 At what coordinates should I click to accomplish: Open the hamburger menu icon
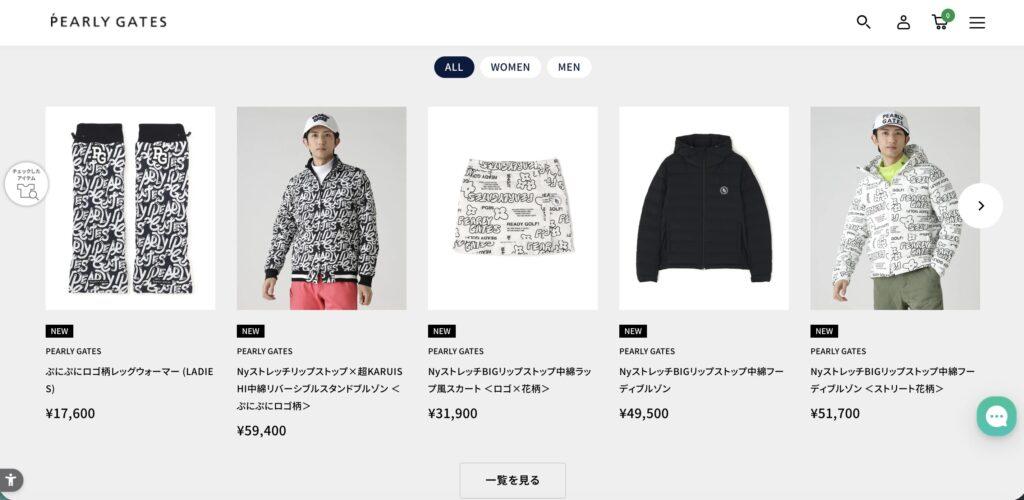click(x=977, y=23)
